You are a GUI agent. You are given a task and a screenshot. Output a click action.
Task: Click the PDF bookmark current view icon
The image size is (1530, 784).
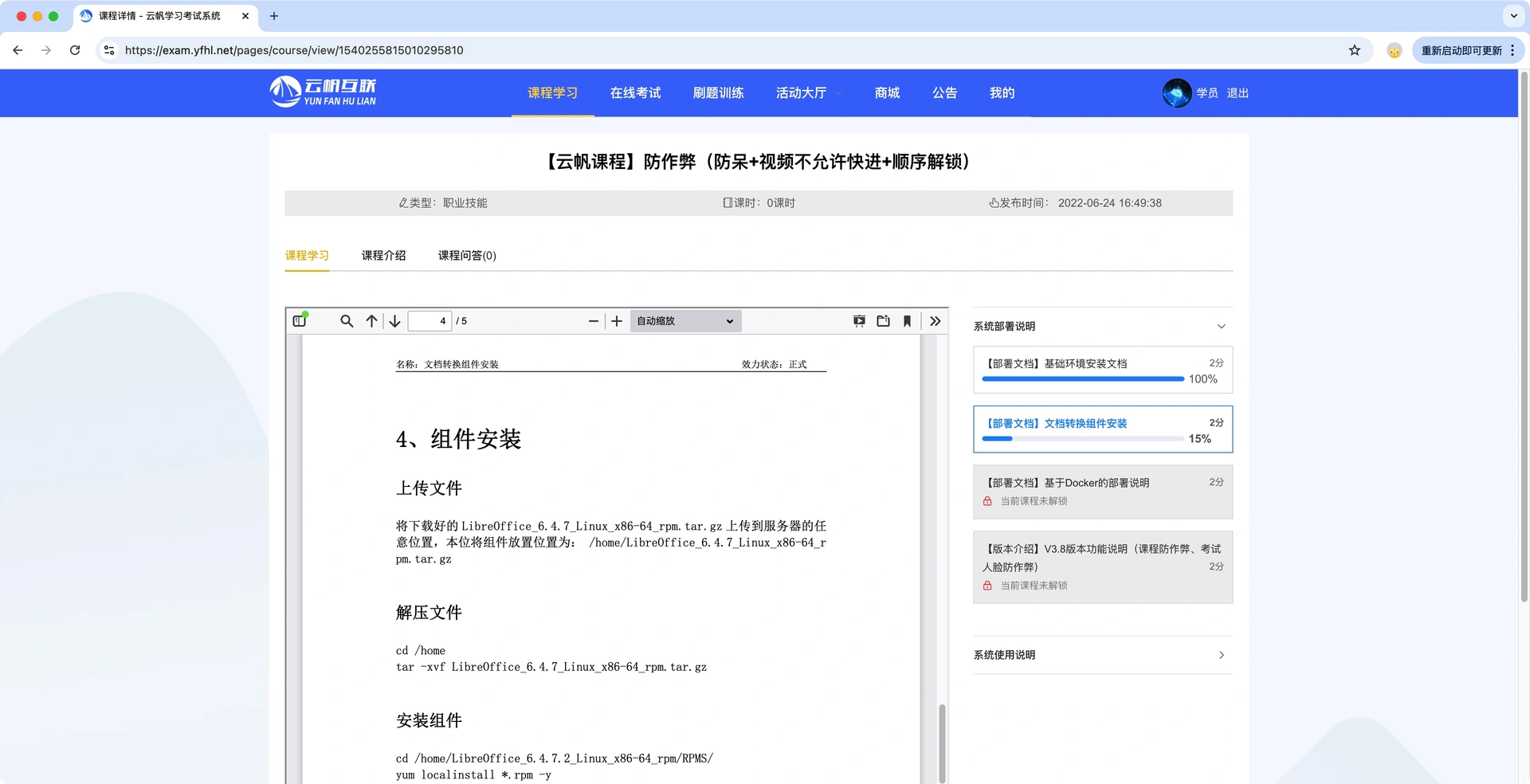pos(907,321)
